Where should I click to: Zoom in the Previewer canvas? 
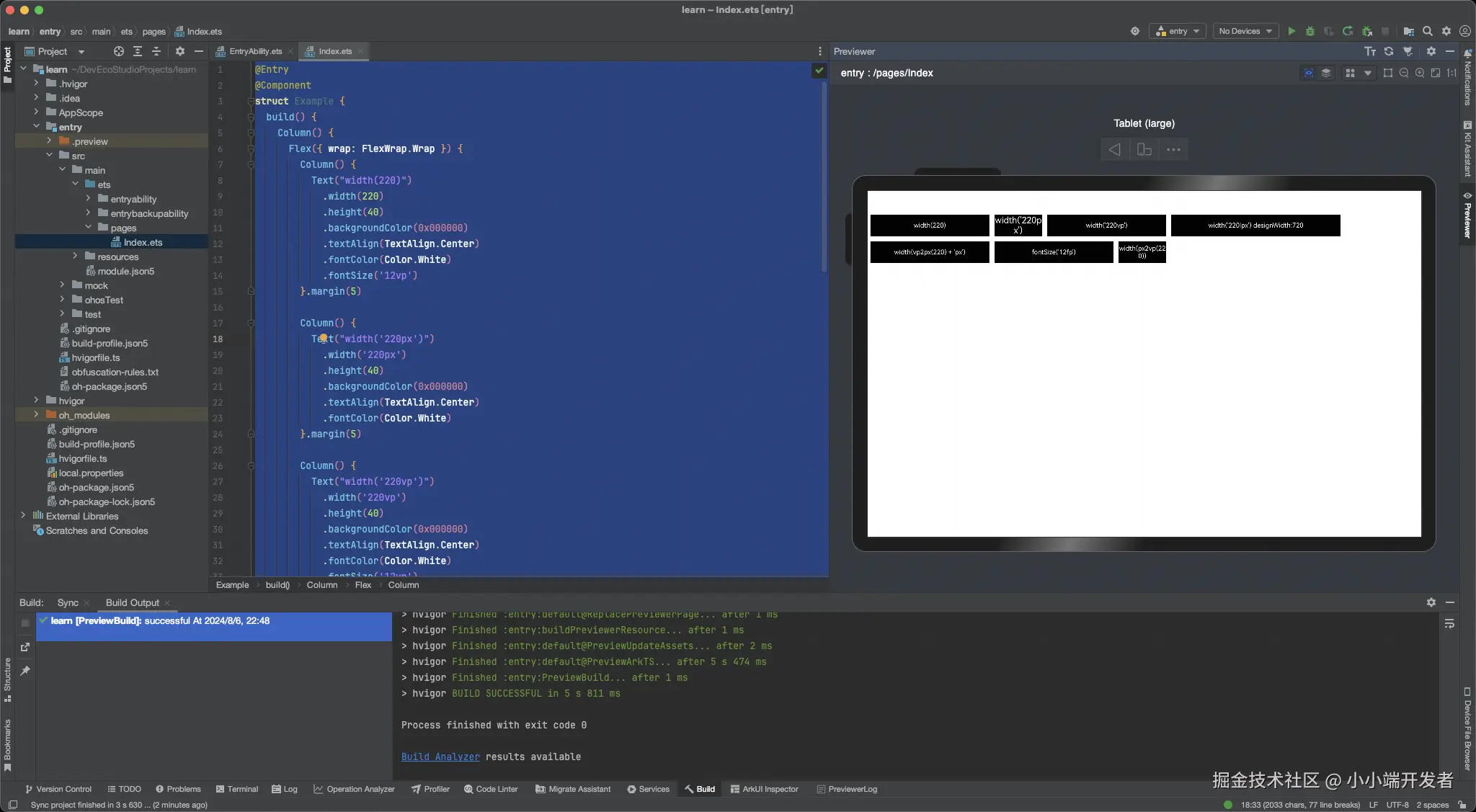pos(1420,73)
